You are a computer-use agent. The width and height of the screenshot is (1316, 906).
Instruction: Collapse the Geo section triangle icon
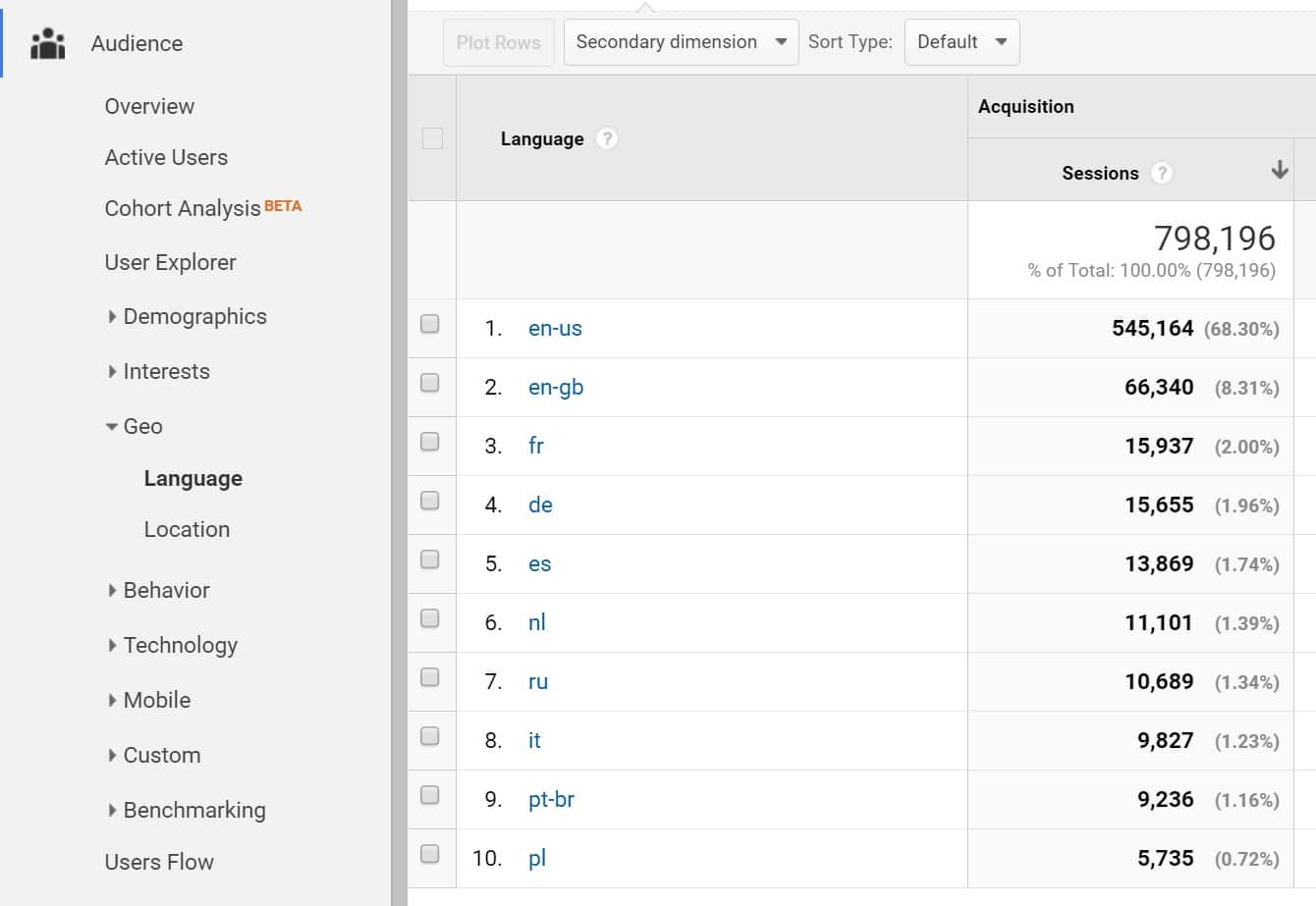pyautogui.click(x=110, y=426)
